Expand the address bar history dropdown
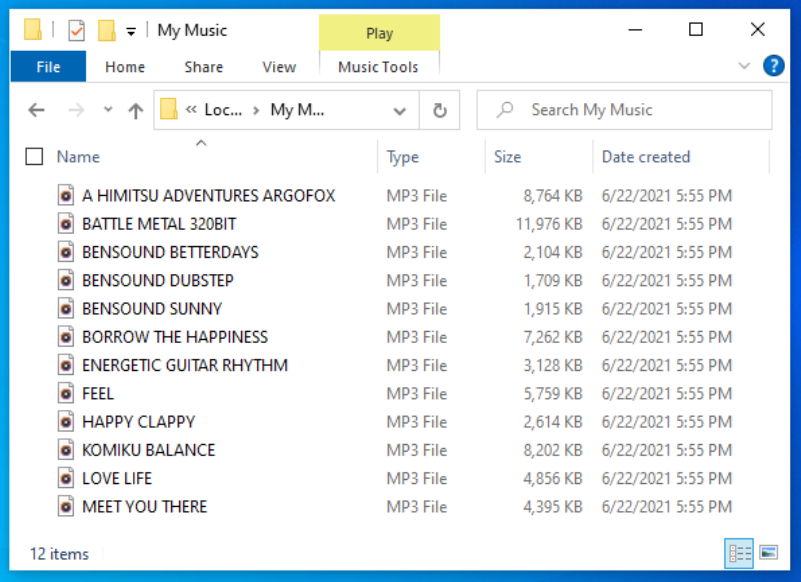Screen dimensions: 801x582 [399, 110]
